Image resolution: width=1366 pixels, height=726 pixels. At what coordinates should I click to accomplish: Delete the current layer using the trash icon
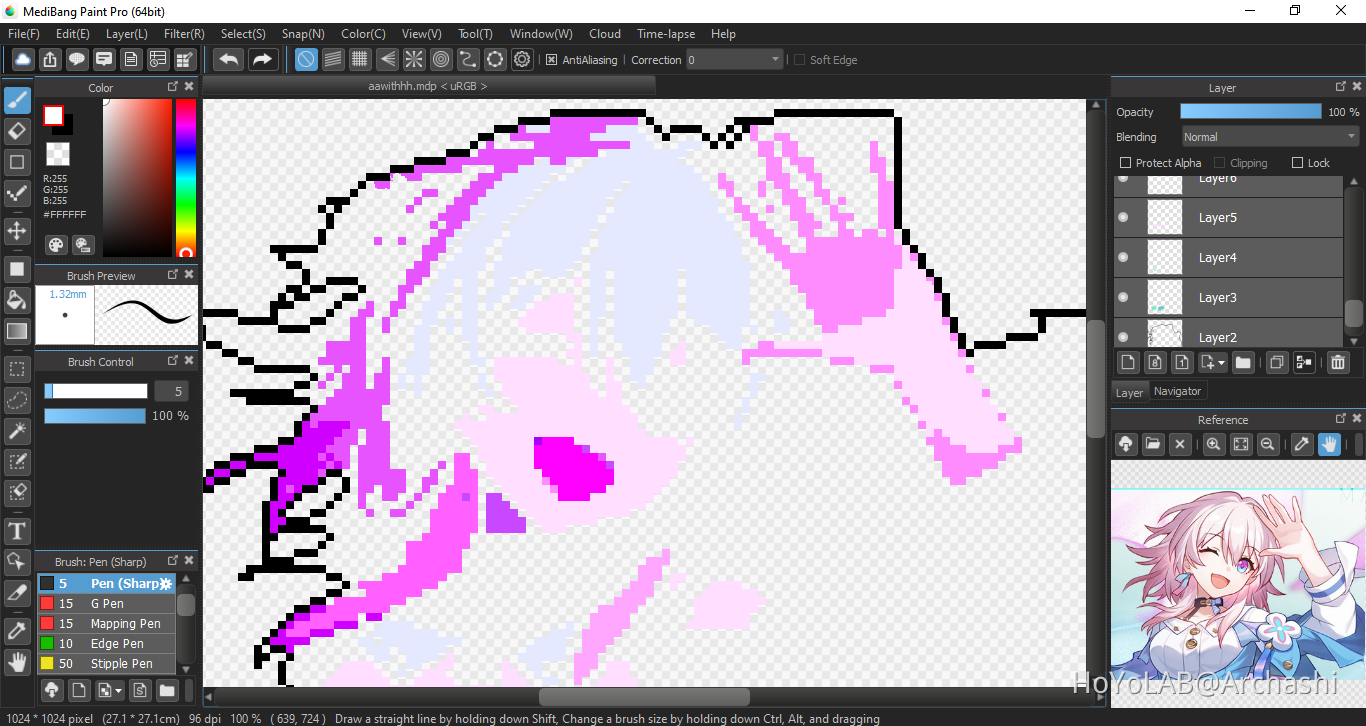[1338, 363]
